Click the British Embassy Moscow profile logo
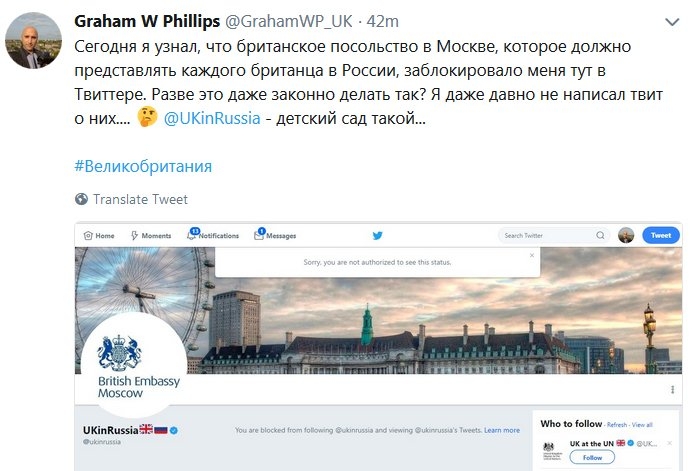The height and width of the screenshot is (471, 694). (x=134, y=364)
